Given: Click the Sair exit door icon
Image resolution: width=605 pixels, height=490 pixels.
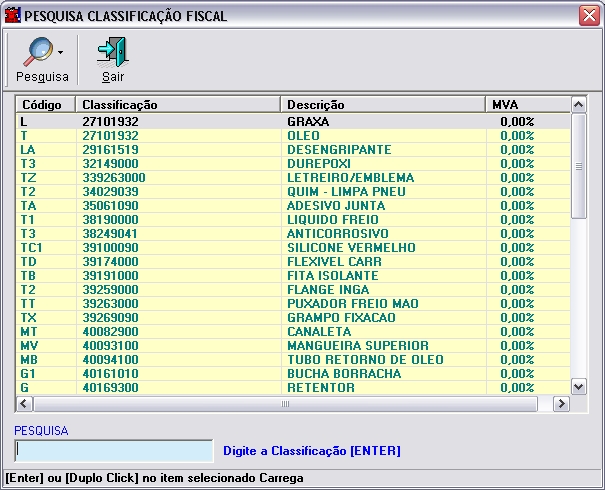Looking at the screenshot, I should coord(113,52).
